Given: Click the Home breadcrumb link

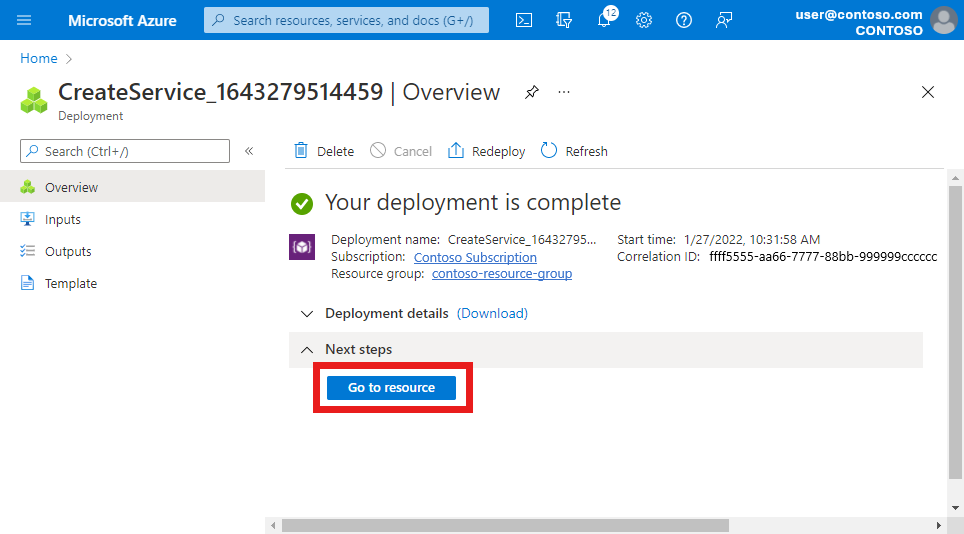Looking at the screenshot, I should point(39,58).
